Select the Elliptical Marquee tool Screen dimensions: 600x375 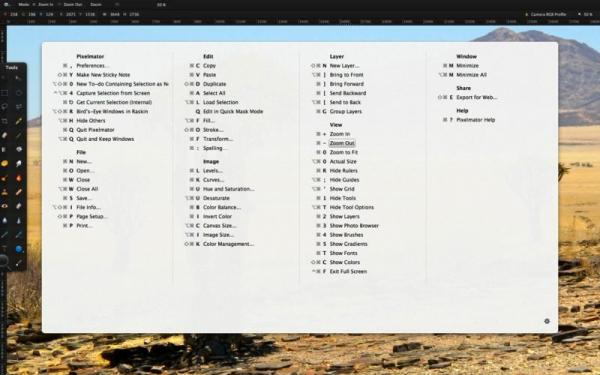coord(19,93)
